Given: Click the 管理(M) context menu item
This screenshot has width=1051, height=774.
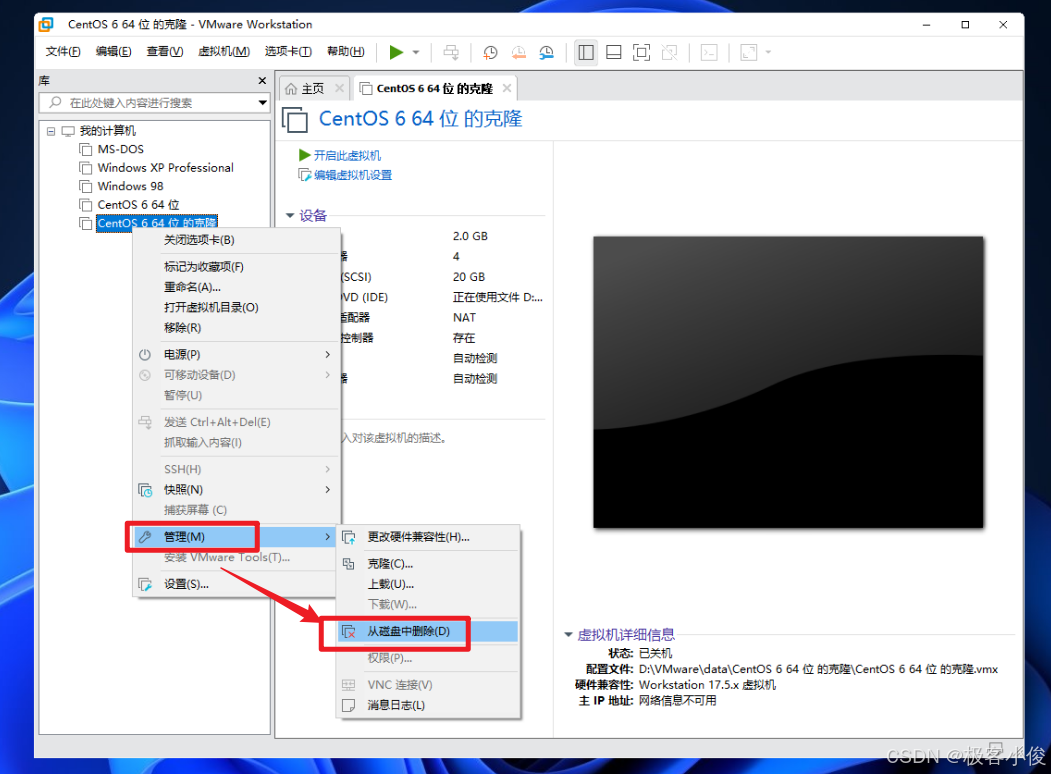Looking at the screenshot, I should [x=237, y=537].
